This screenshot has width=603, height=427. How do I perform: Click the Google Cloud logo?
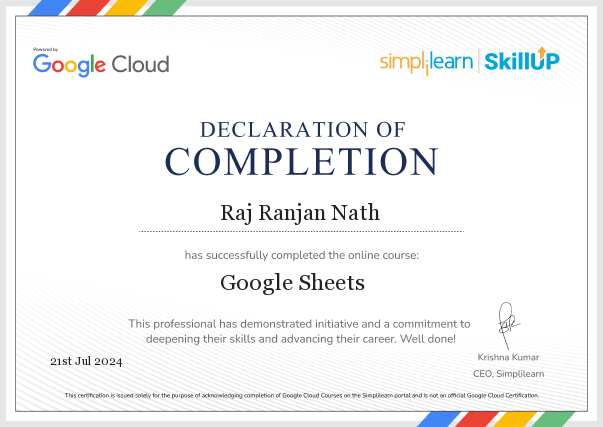click(x=101, y=64)
